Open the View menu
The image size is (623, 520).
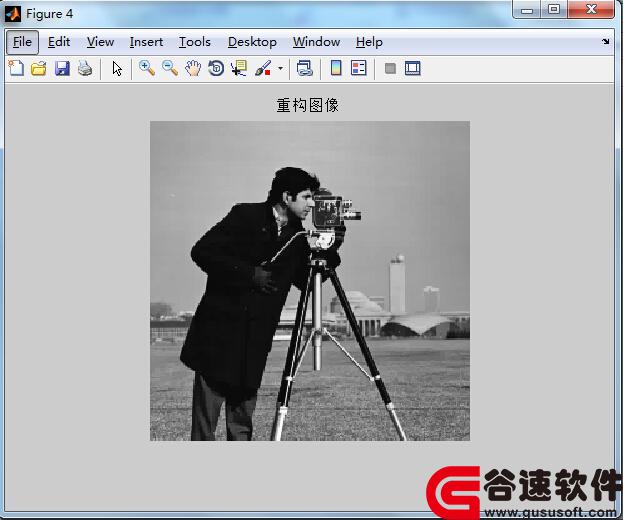click(101, 42)
